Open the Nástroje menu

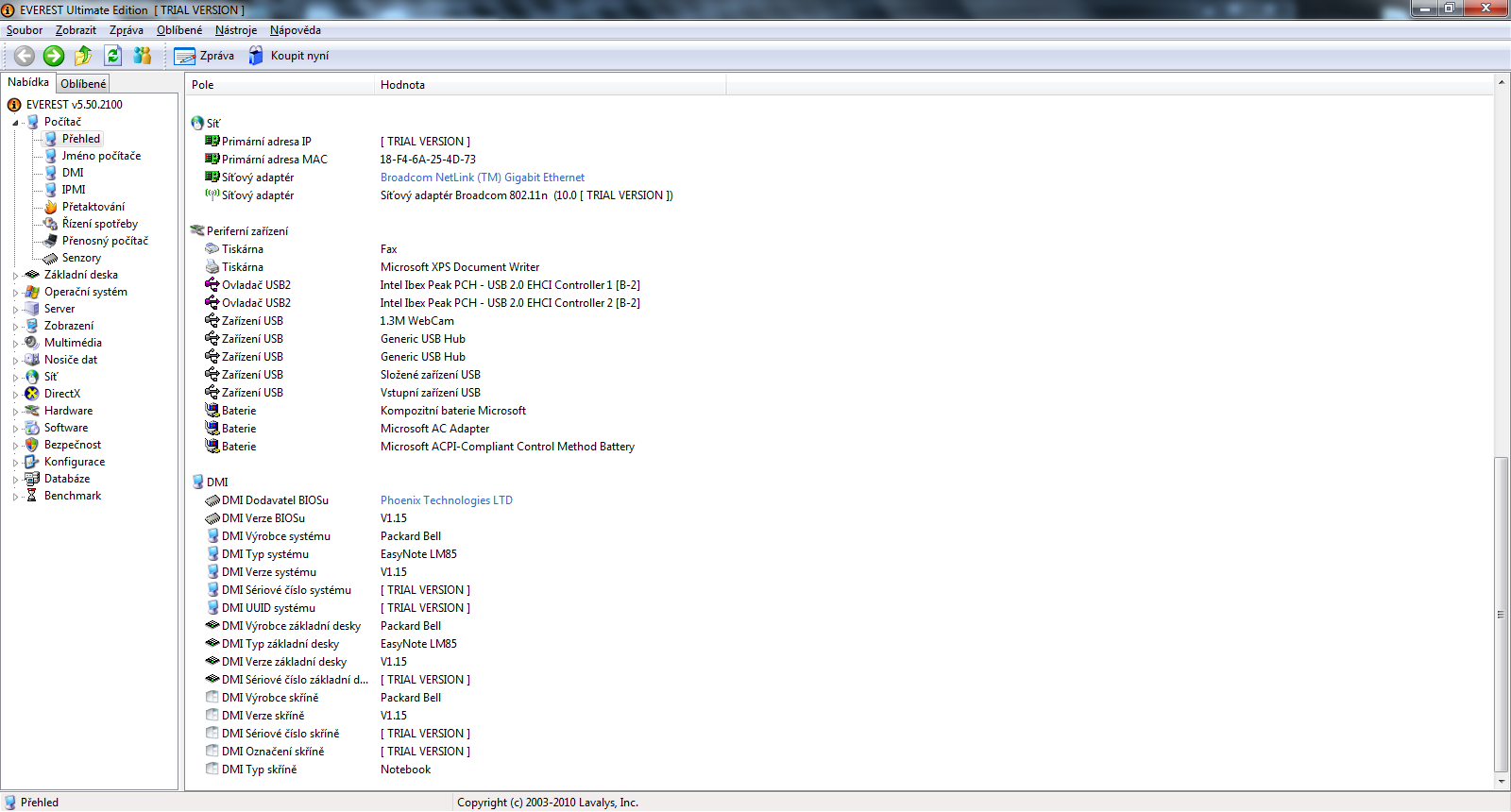(x=236, y=30)
